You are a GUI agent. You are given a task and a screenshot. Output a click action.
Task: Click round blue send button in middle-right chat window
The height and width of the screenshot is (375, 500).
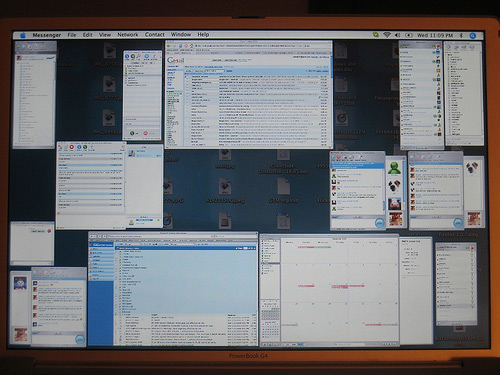tap(379, 223)
